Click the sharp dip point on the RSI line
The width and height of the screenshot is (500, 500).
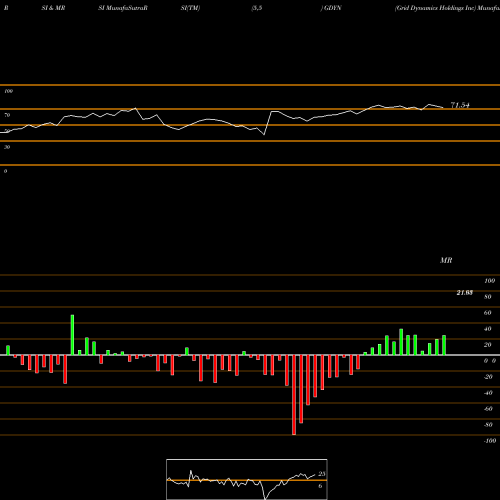tap(264, 134)
